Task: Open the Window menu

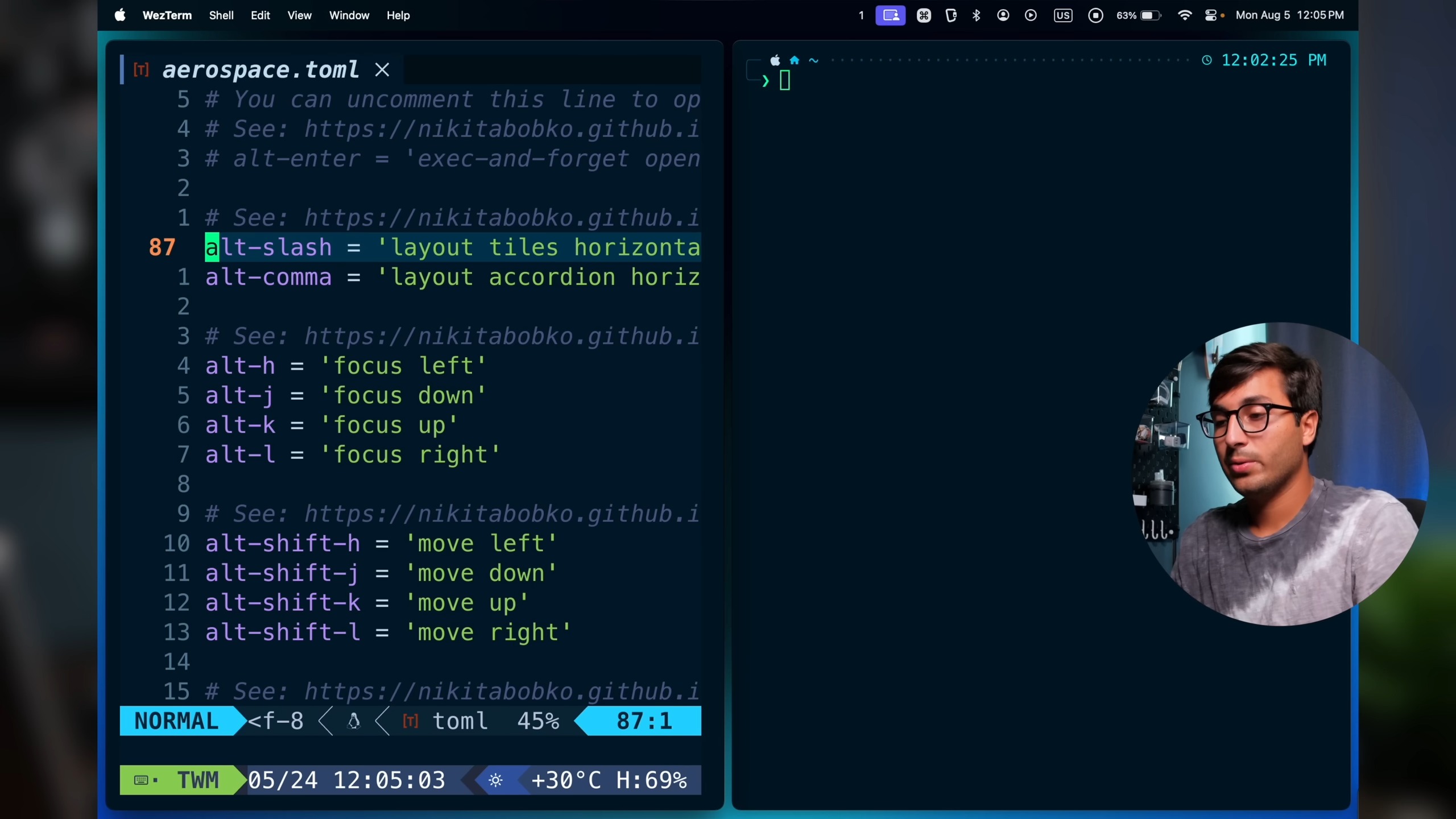Action: pos(349,15)
